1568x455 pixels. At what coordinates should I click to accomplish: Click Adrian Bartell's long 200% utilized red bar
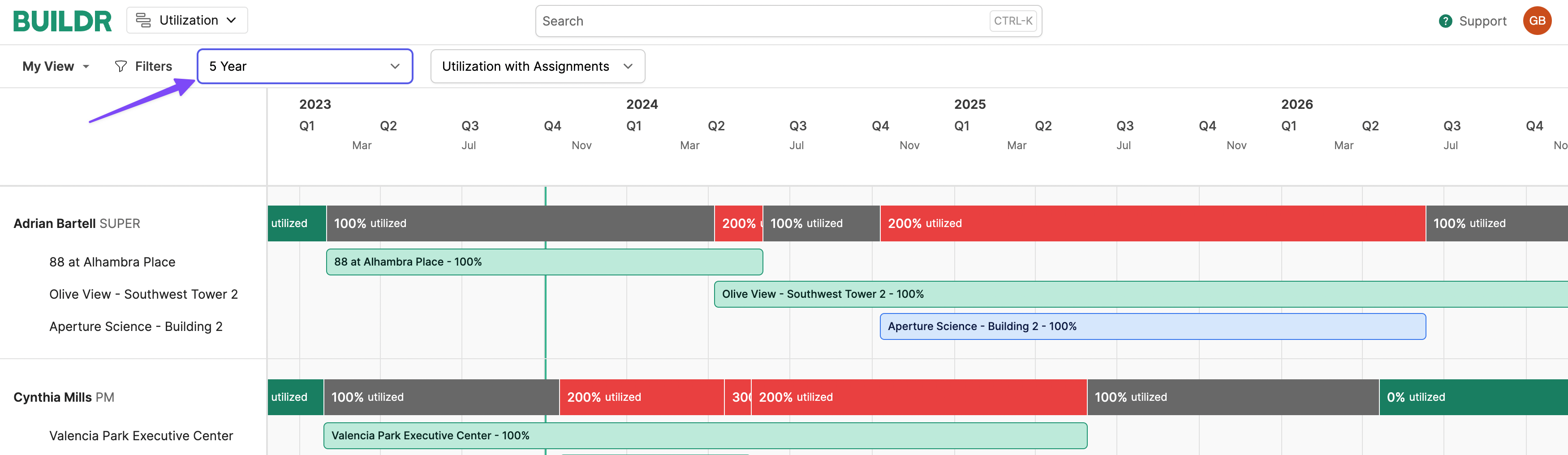coord(1152,223)
